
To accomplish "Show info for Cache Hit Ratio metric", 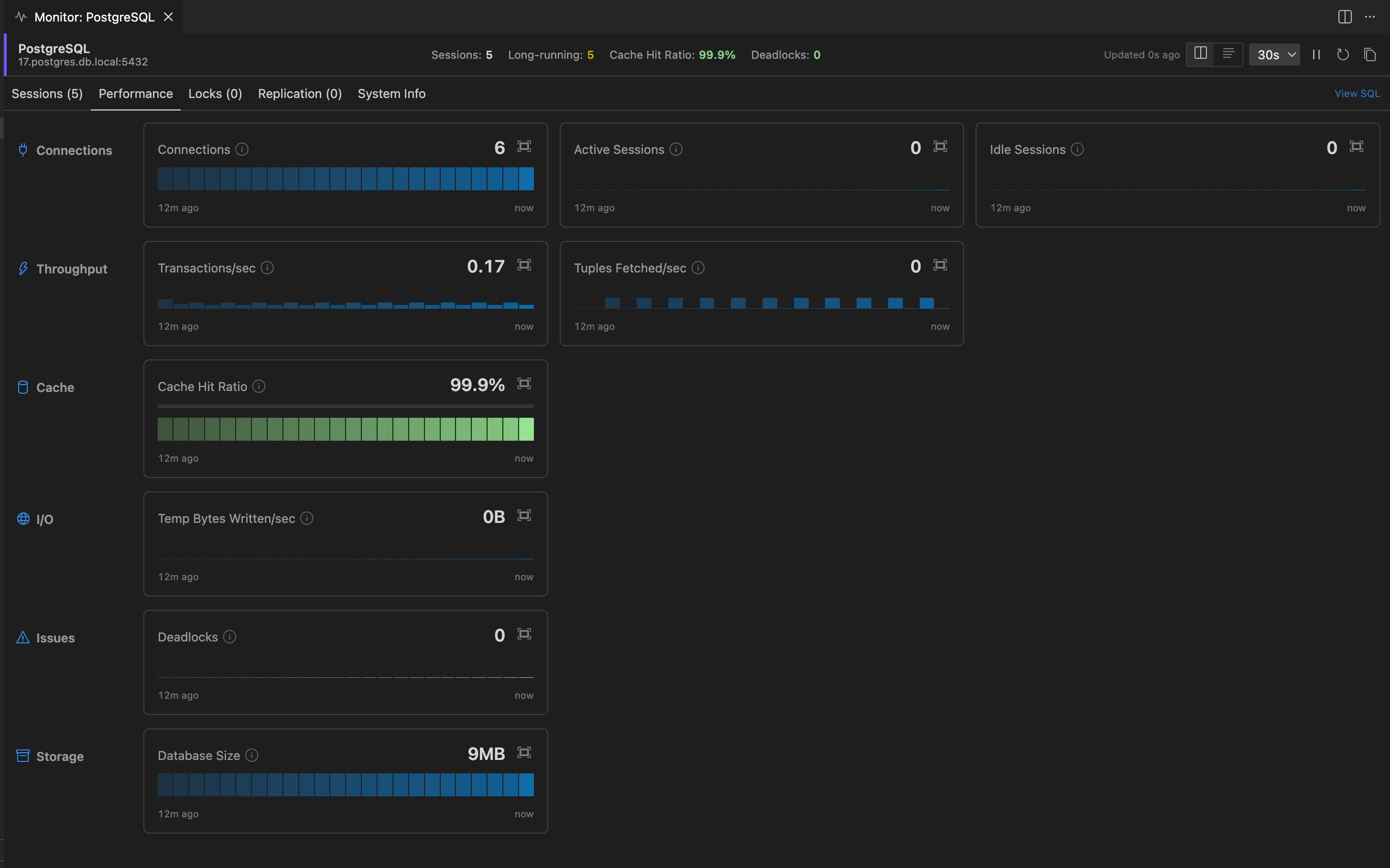I will [x=259, y=386].
